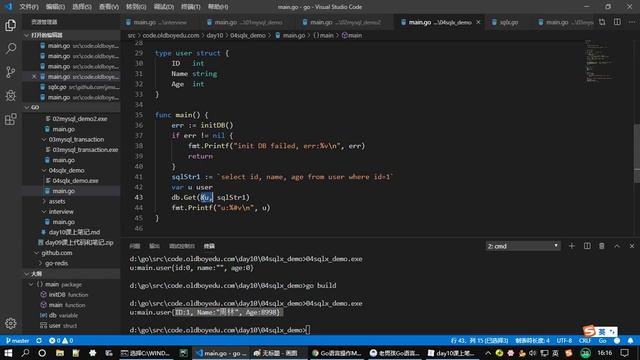Image resolution: width=640 pixels, height=360 pixels.
Task: Open the editor More Actions ellipsis
Action: click(632, 22)
